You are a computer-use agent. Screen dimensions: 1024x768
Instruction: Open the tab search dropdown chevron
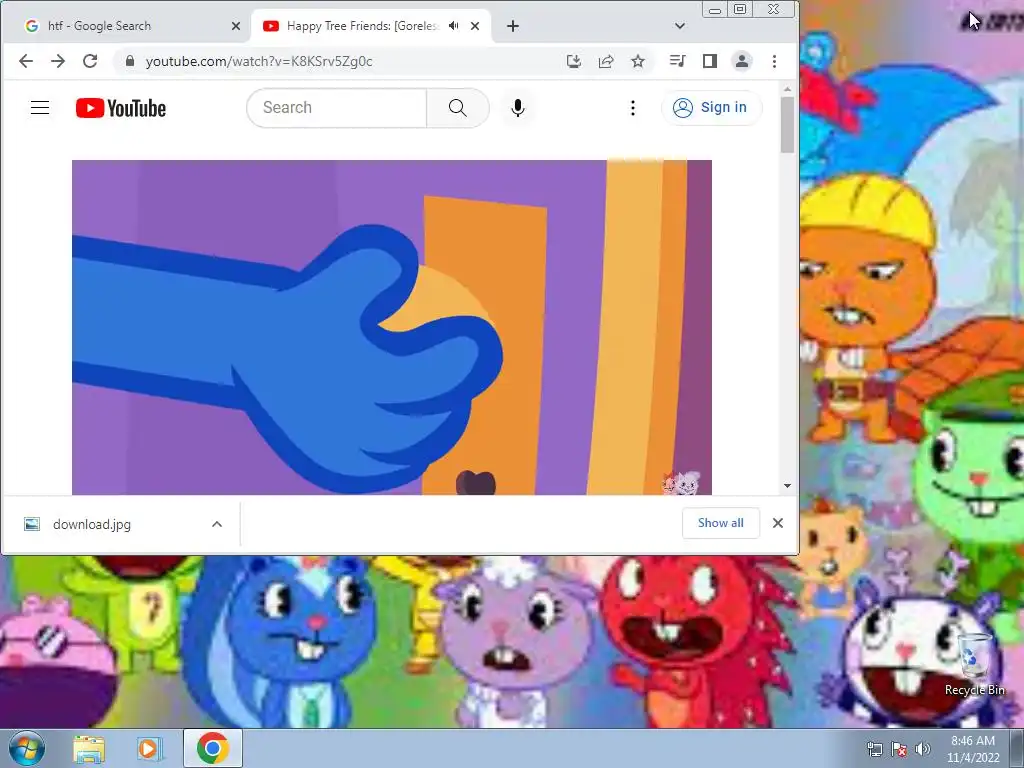[680, 26]
